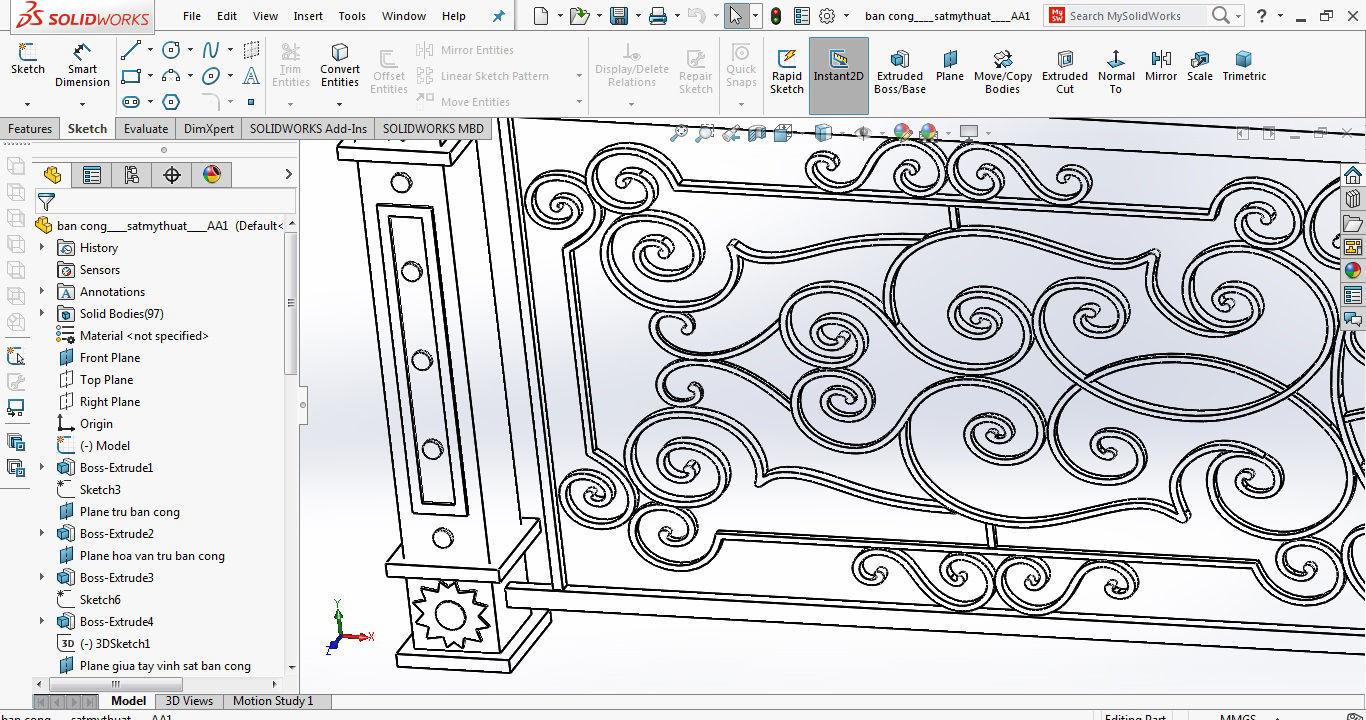Click the New document icon
Screen dimensions: 1366x720
(541, 16)
